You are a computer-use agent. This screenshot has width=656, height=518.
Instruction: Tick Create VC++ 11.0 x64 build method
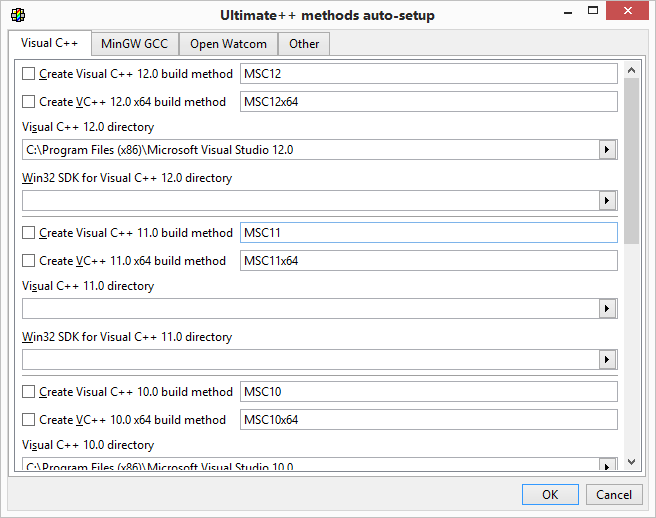(28, 261)
